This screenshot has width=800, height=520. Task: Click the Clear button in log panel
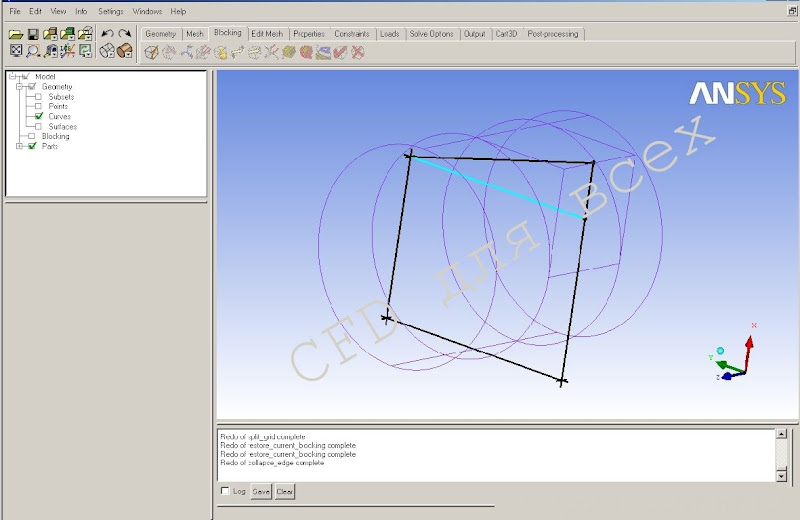[x=285, y=491]
